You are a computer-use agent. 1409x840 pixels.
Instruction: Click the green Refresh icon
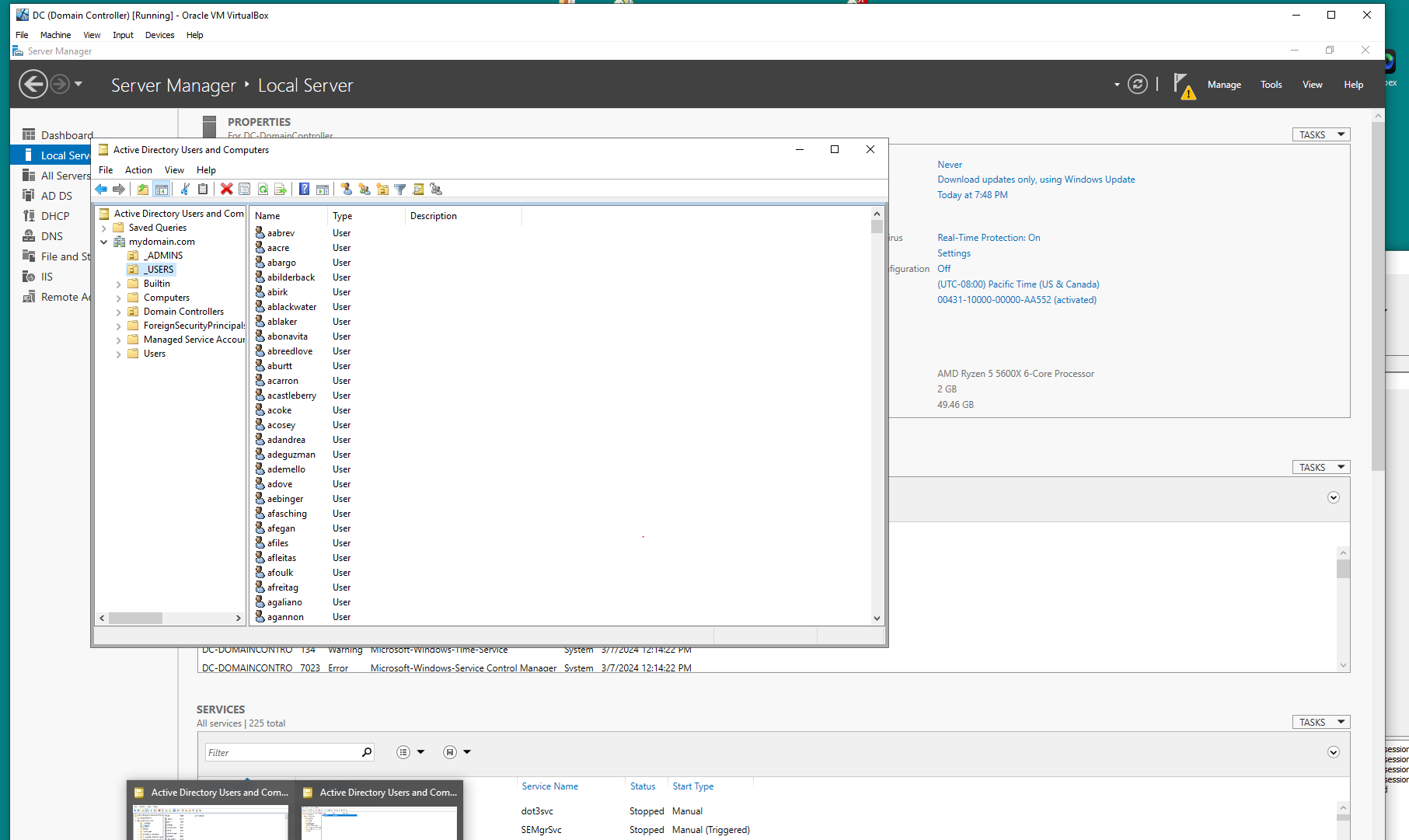[263, 189]
